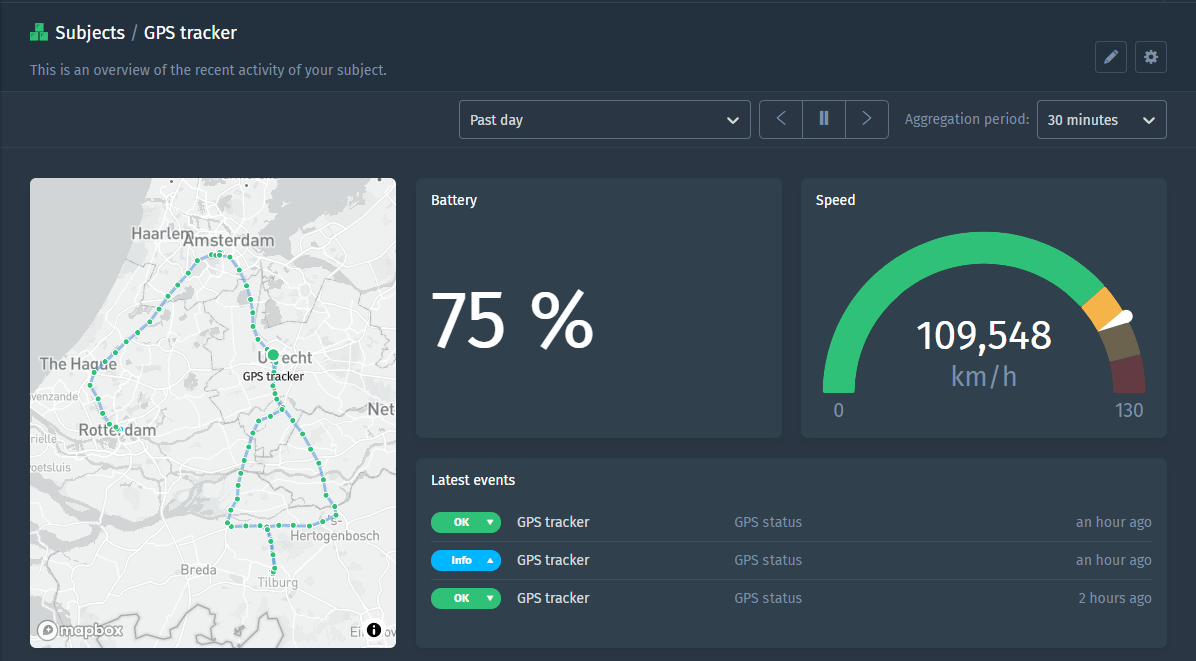Open the Past day time range dropdown
Image resolution: width=1196 pixels, height=661 pixels.
coord(604,120)
